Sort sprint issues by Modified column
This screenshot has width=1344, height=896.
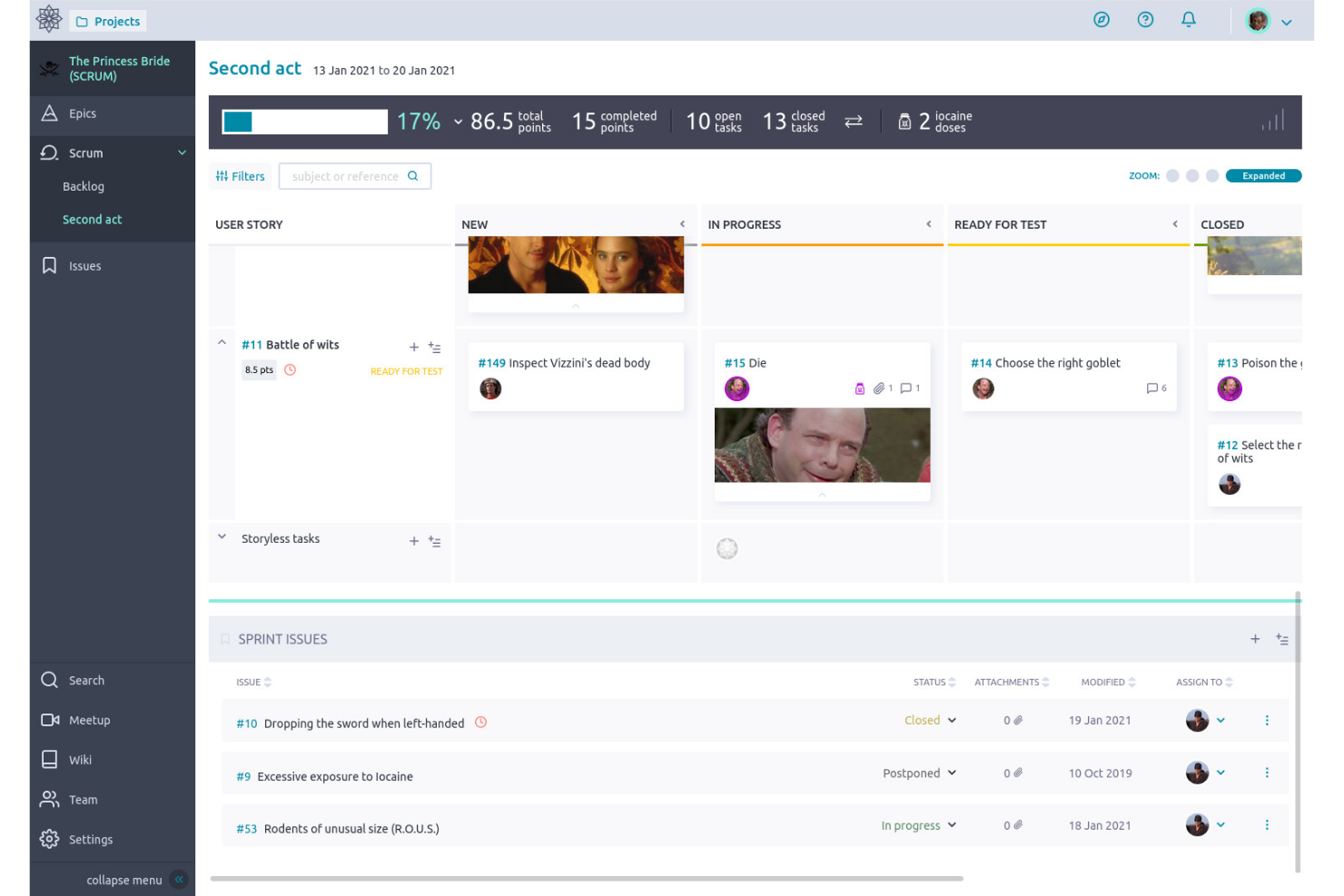pos(1108,683)
